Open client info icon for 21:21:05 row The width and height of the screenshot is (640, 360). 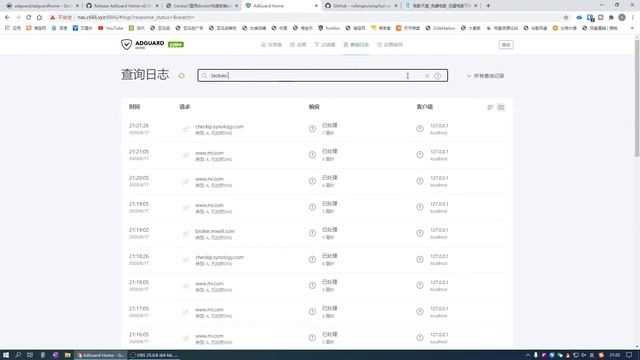pos(420,155)
